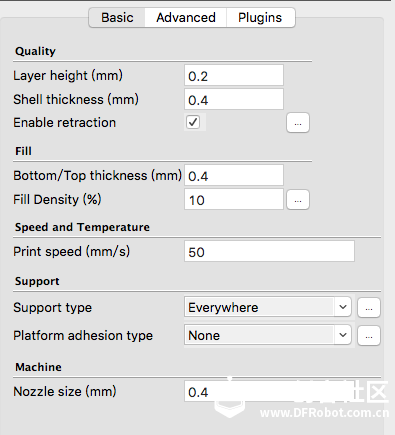Click the Machine section heading
The image size is (395, 435).
38,367
